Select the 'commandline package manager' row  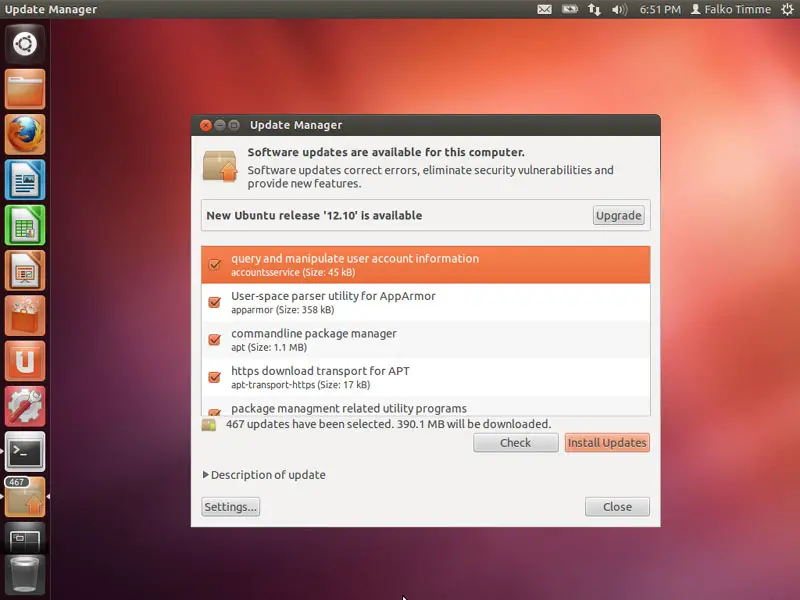pos(426,340)
